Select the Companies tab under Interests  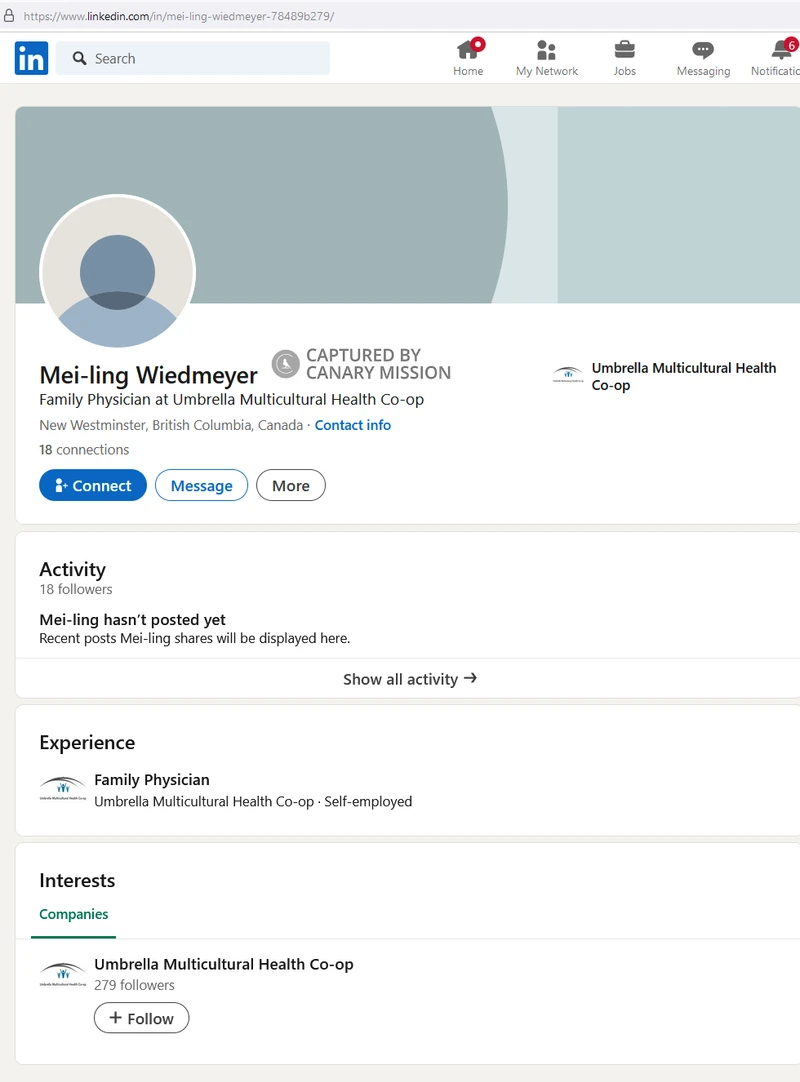(74, 914)
